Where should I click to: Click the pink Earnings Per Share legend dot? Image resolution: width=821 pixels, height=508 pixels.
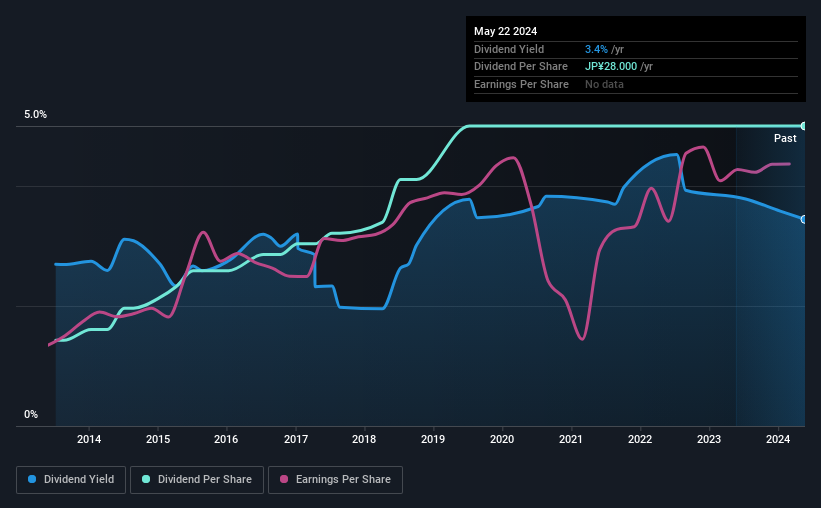(284, 479)
